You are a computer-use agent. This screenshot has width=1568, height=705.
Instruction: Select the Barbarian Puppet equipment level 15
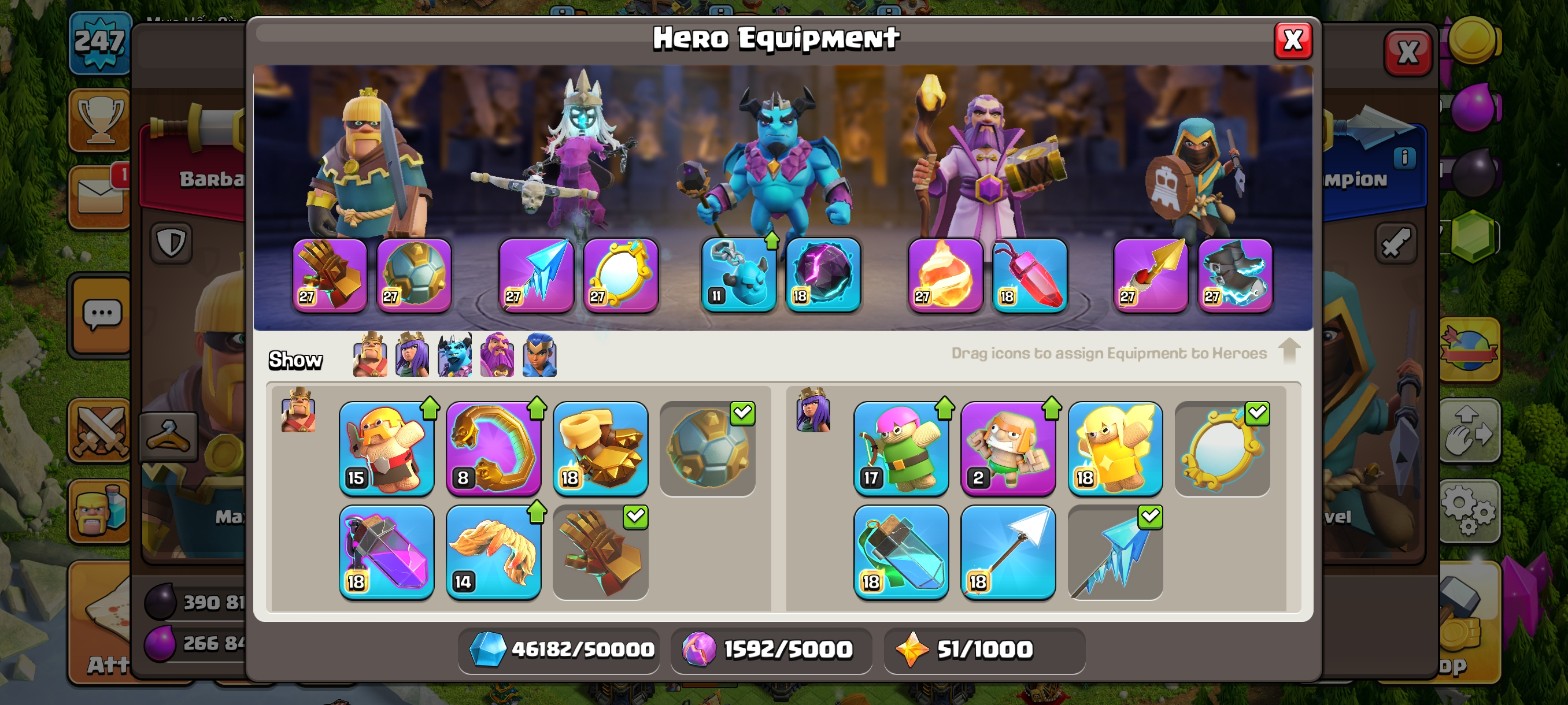pyautogui.click(x=387, y=448)
